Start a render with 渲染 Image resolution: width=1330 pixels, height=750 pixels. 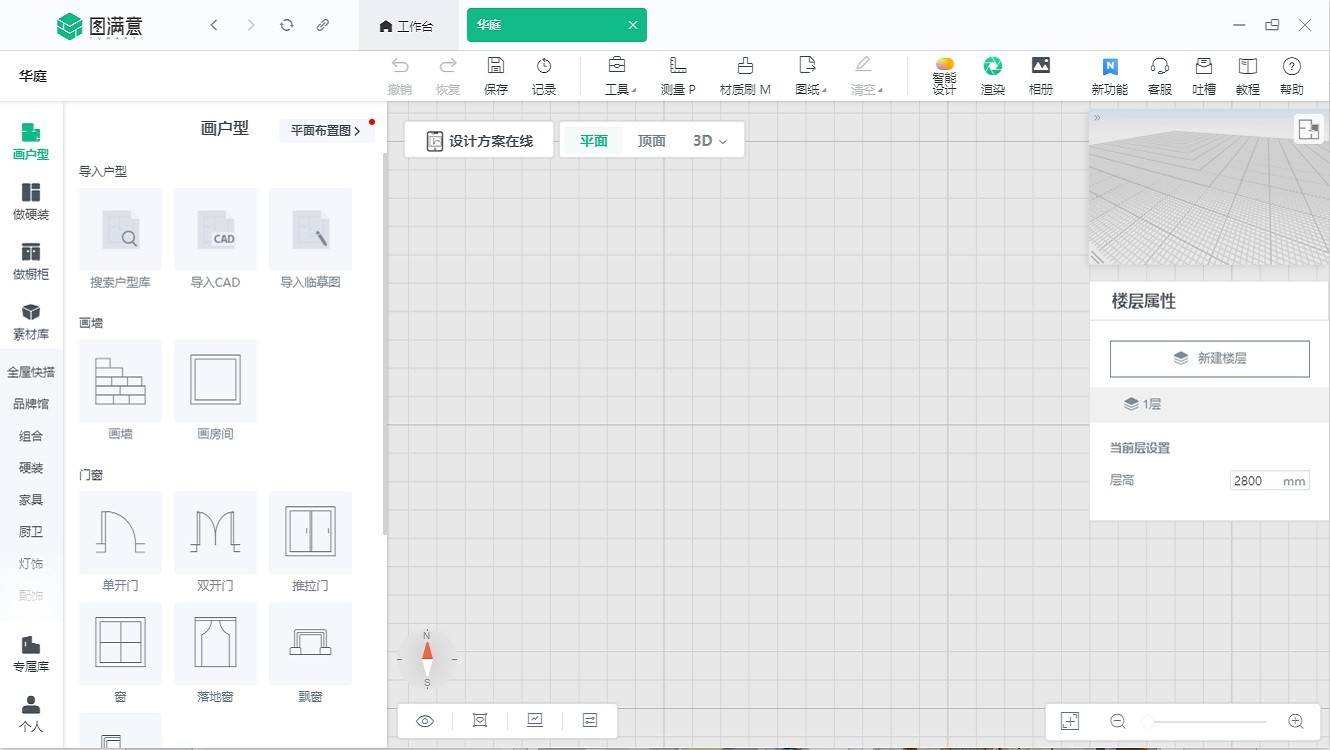[x=993, y=76]
